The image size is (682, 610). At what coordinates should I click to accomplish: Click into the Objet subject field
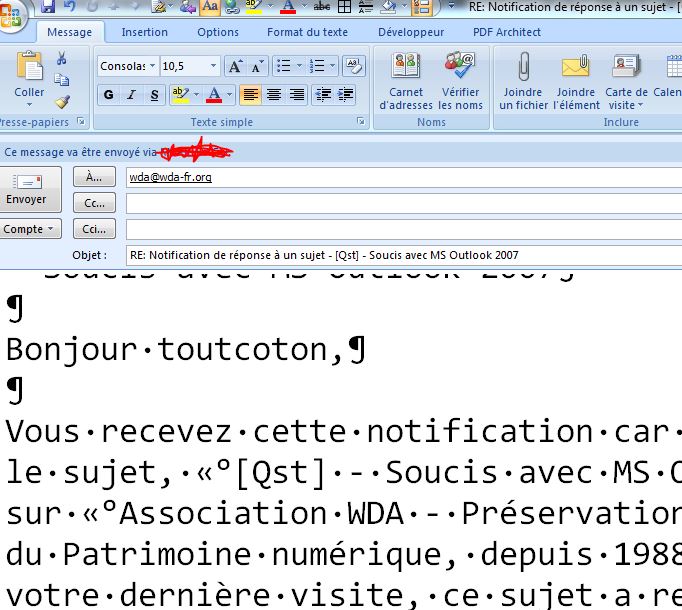pyautogui.click(x=400, y=255)
